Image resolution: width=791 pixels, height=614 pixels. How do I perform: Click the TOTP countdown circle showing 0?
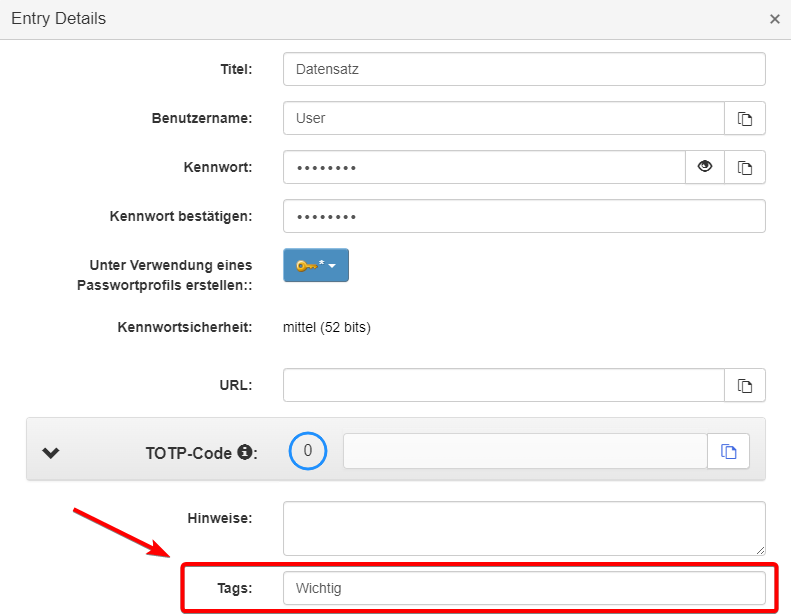pyautogui.click(x=308, y=451)
